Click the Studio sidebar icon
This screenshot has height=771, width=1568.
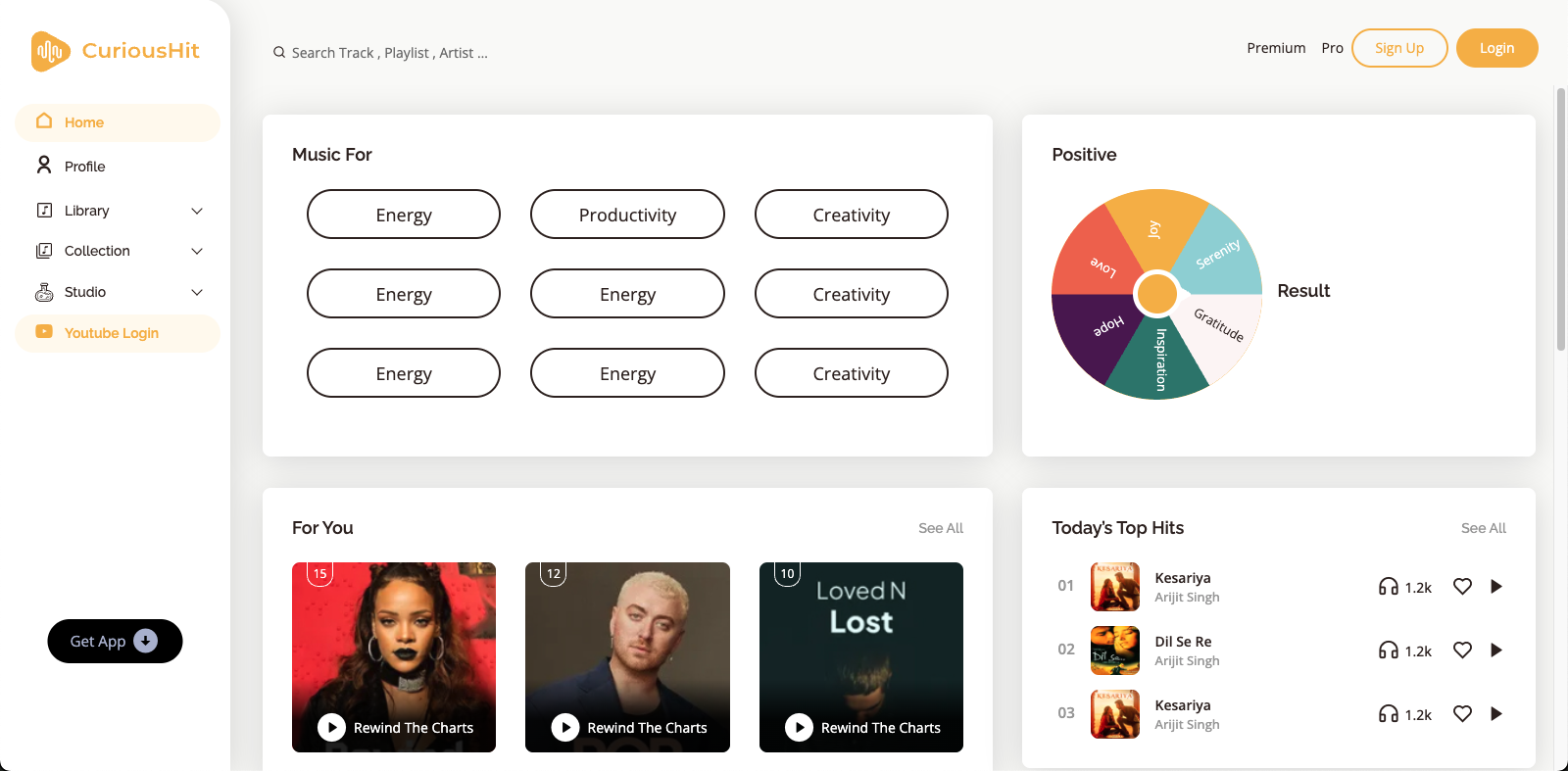44,292
